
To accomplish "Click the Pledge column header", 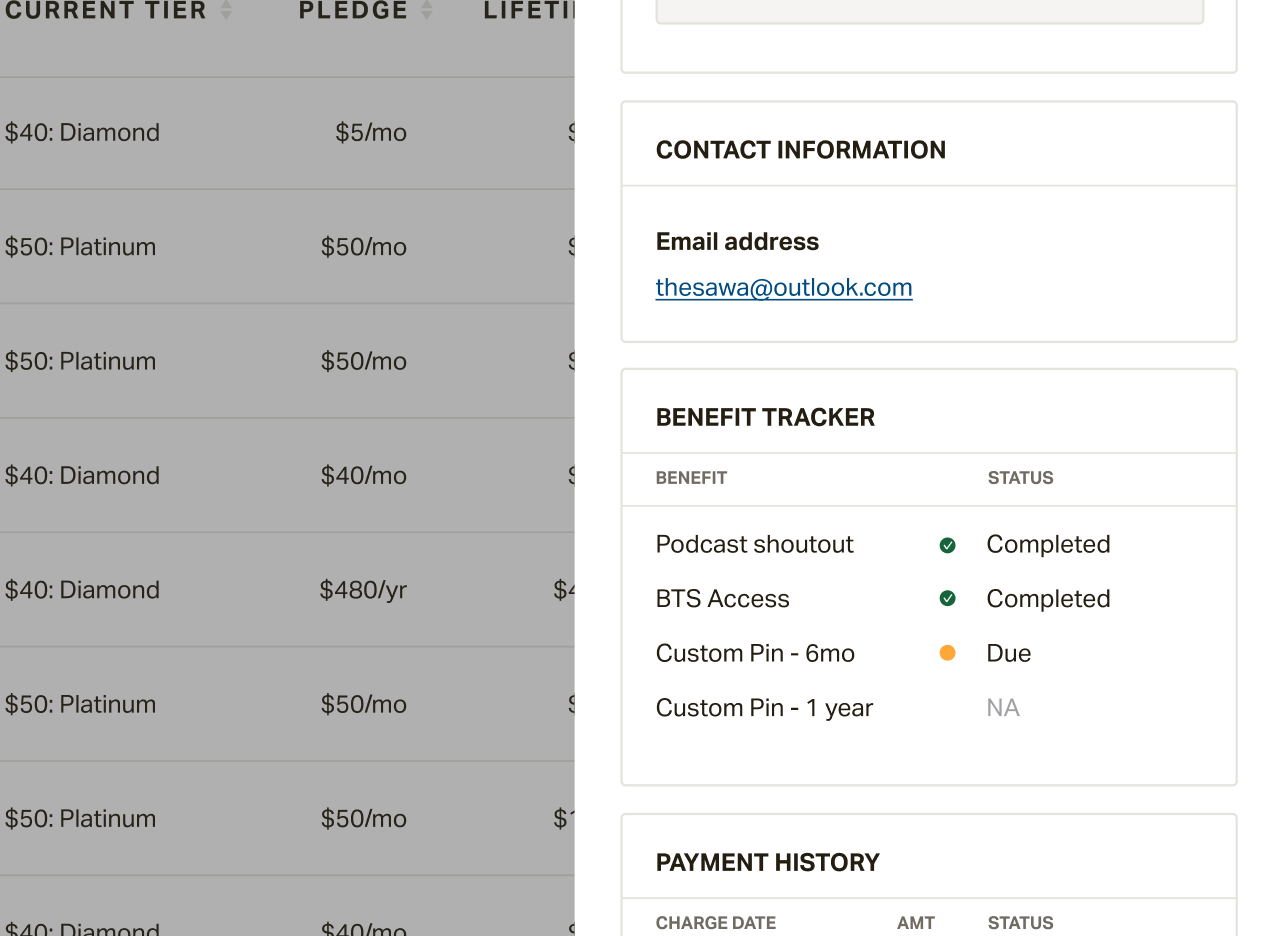I will pyautogui.click(x=353, y=10).
